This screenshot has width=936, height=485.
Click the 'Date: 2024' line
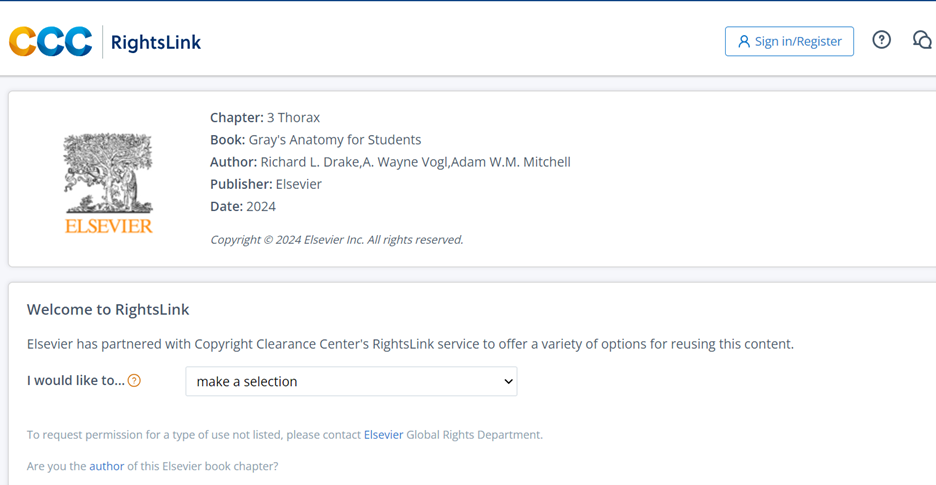[x=243, y=206]
